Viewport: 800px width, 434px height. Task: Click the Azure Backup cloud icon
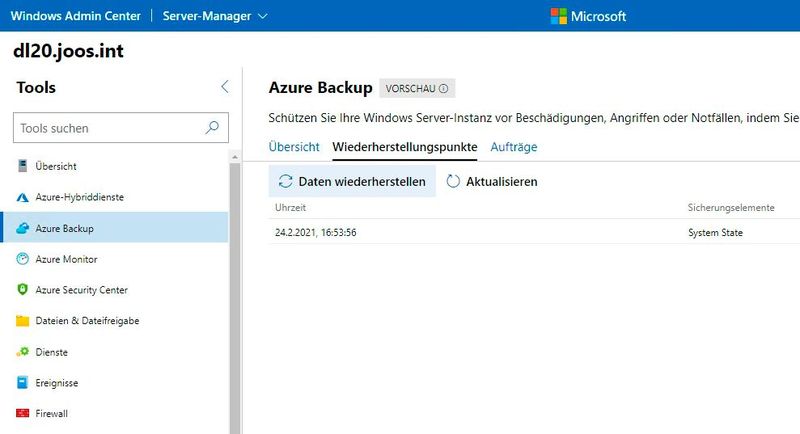[22, 228]
